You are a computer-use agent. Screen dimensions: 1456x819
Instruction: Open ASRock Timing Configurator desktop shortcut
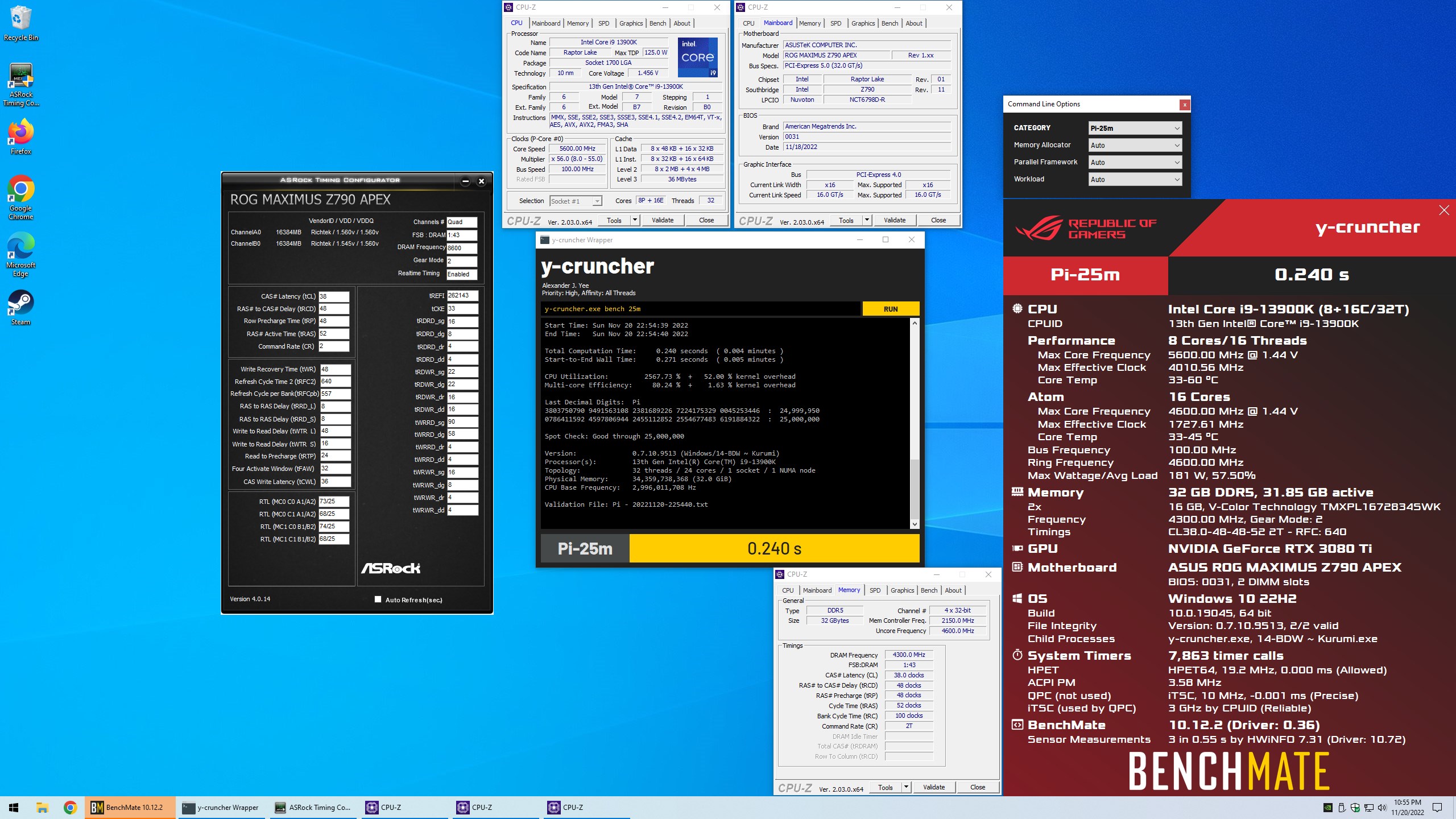[21, 84]
